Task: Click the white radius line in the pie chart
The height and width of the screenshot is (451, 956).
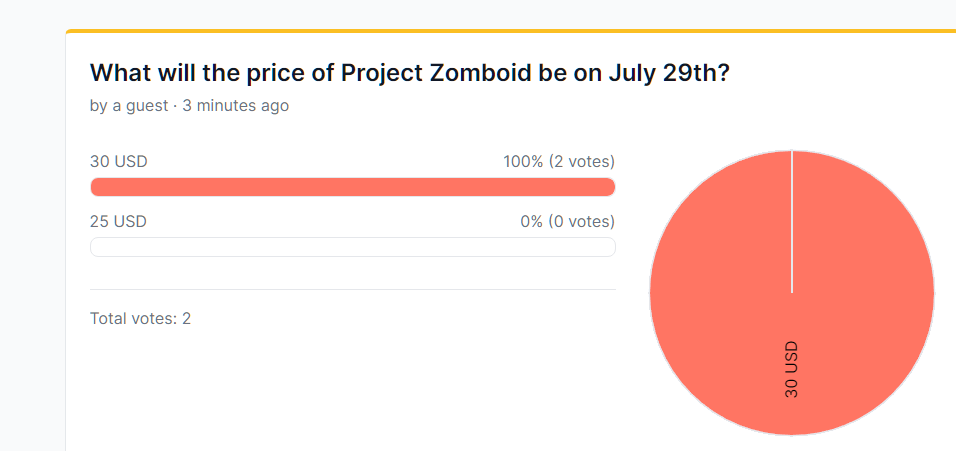Action: click(792, 222)
